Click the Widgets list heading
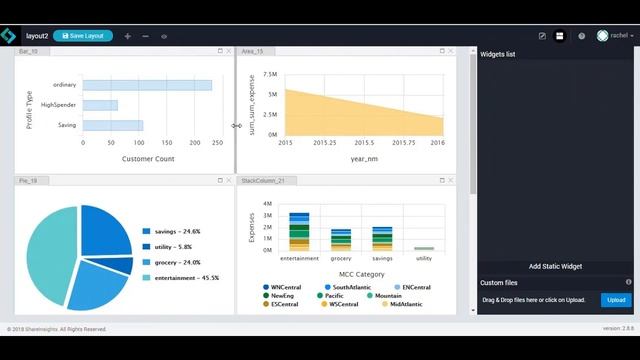640x360 pixels. (x=498, y=54)
